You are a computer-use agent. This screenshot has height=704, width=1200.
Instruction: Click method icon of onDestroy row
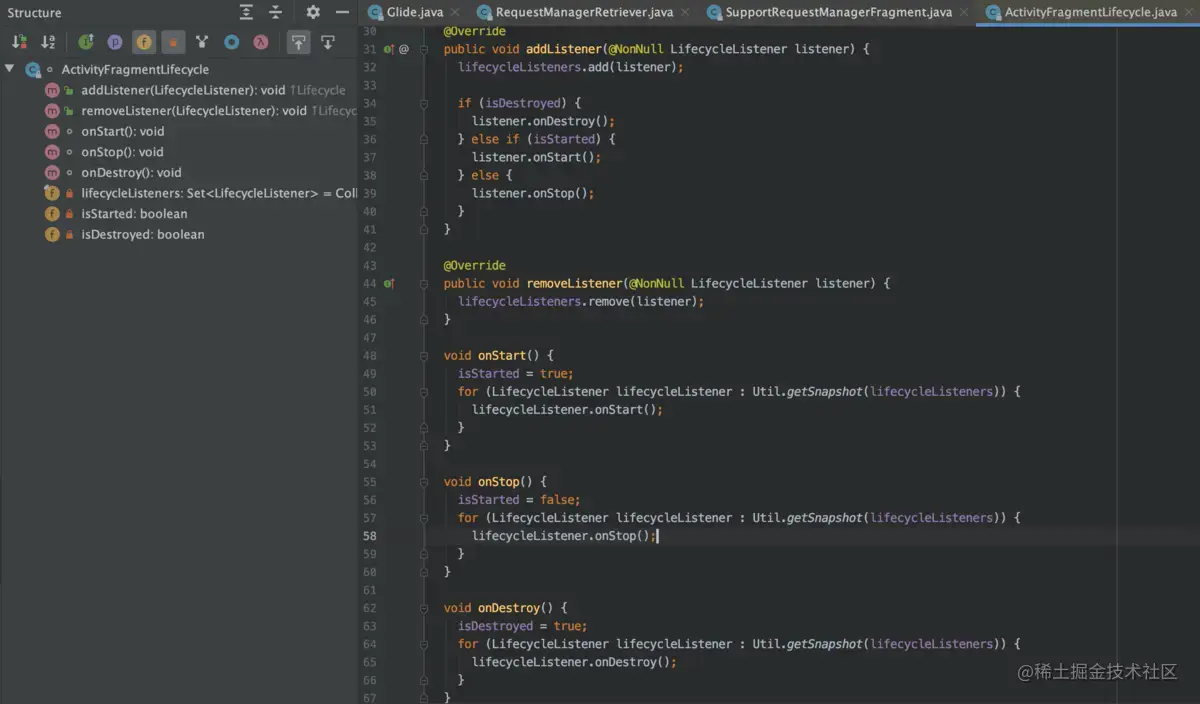click(x=52, y=172)
